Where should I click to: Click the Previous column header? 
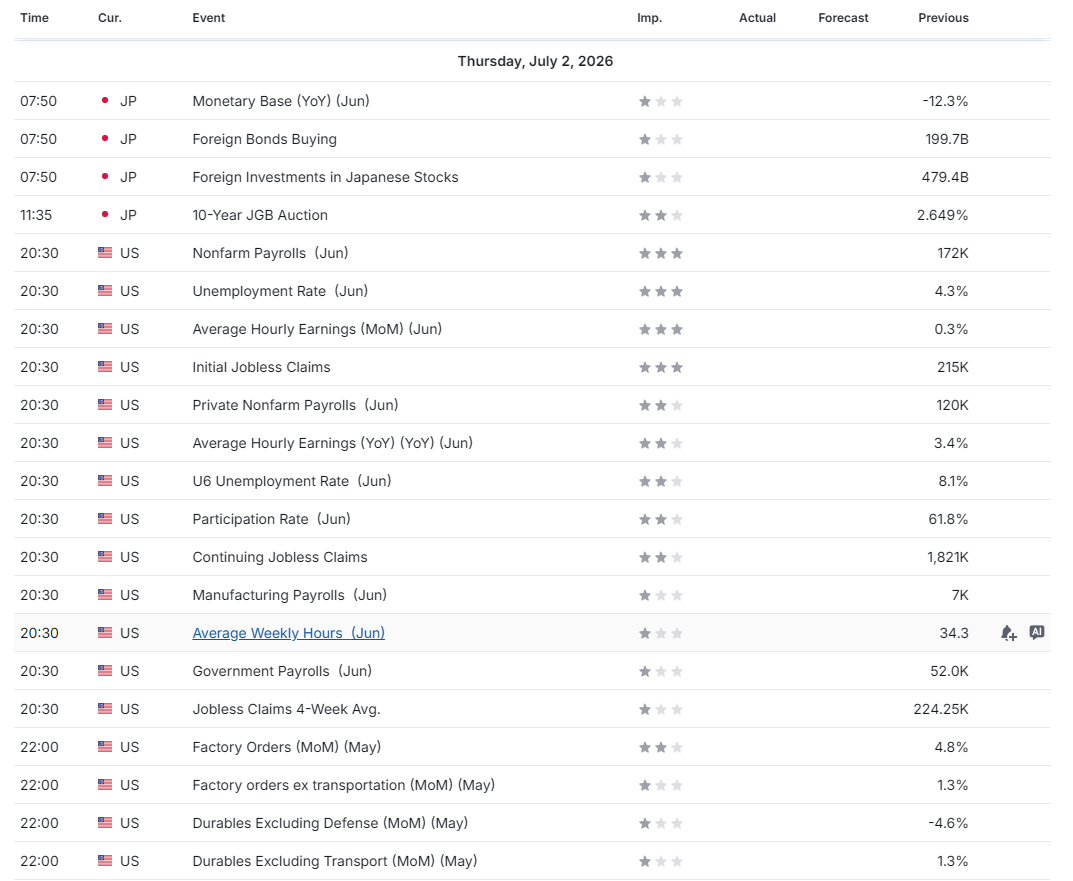point(943,18)
